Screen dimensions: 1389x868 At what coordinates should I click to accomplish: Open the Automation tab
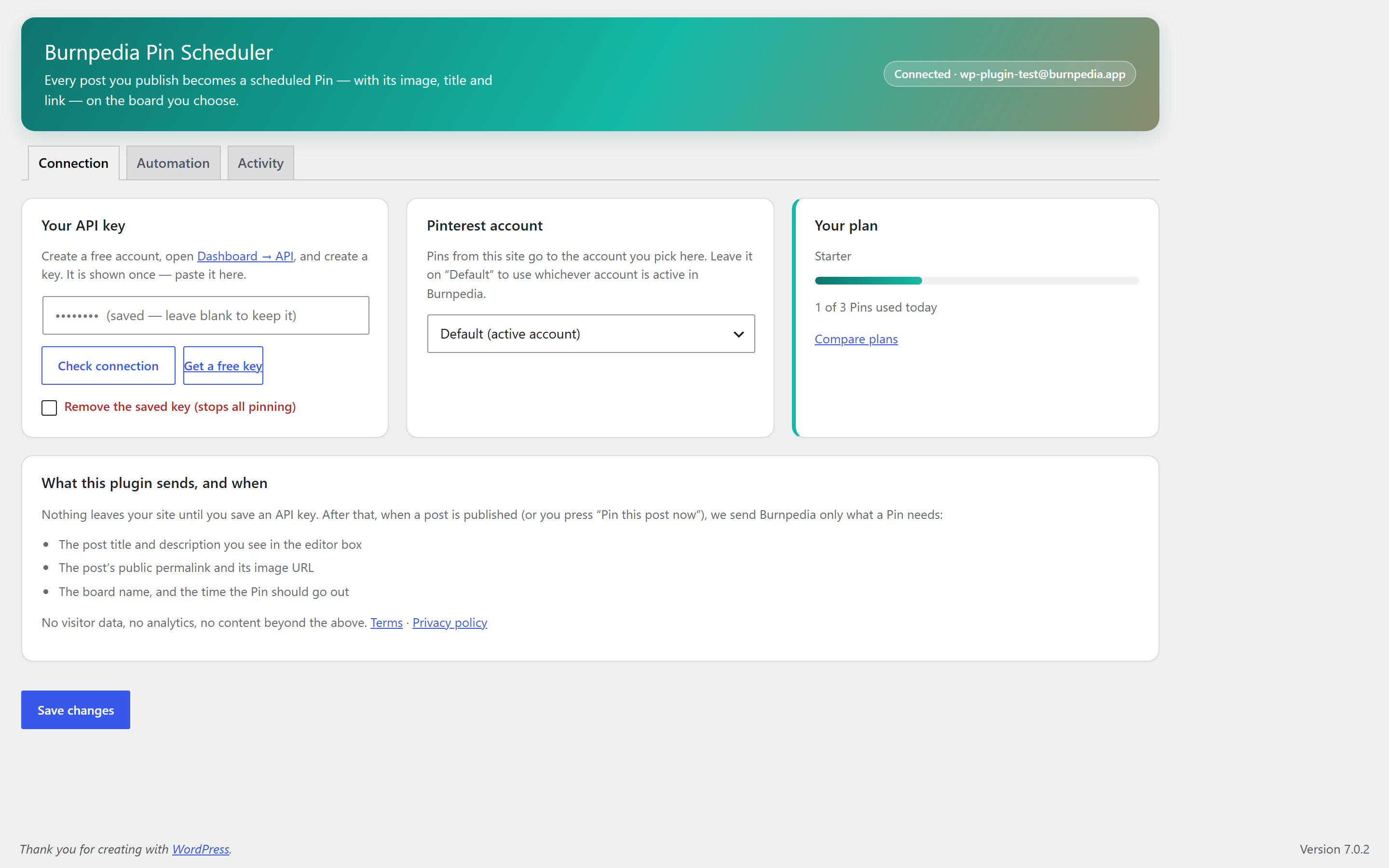(173, 163)
